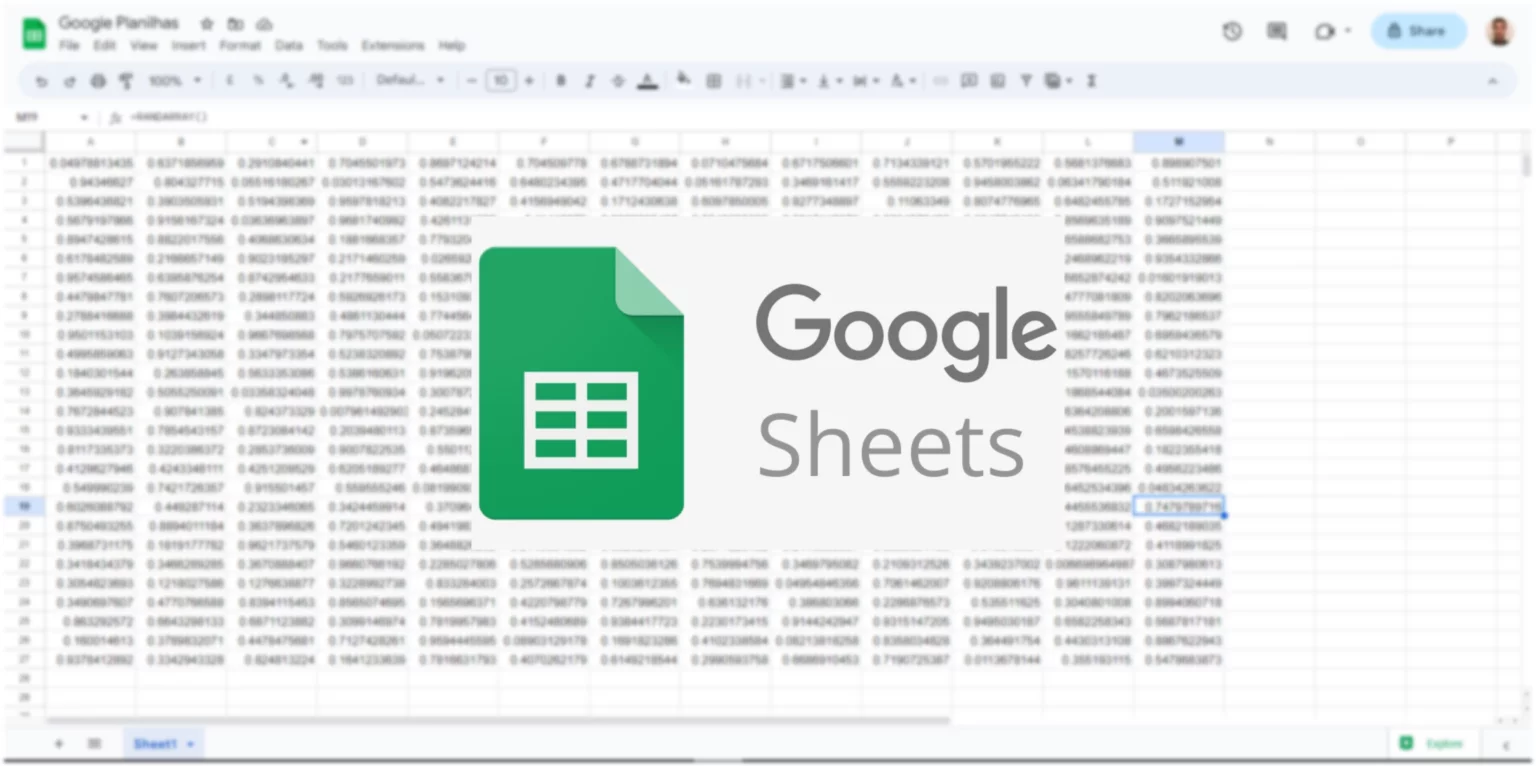Decrease decimal places in selection
Viewport: 1536px width, 766px height.
285,81
